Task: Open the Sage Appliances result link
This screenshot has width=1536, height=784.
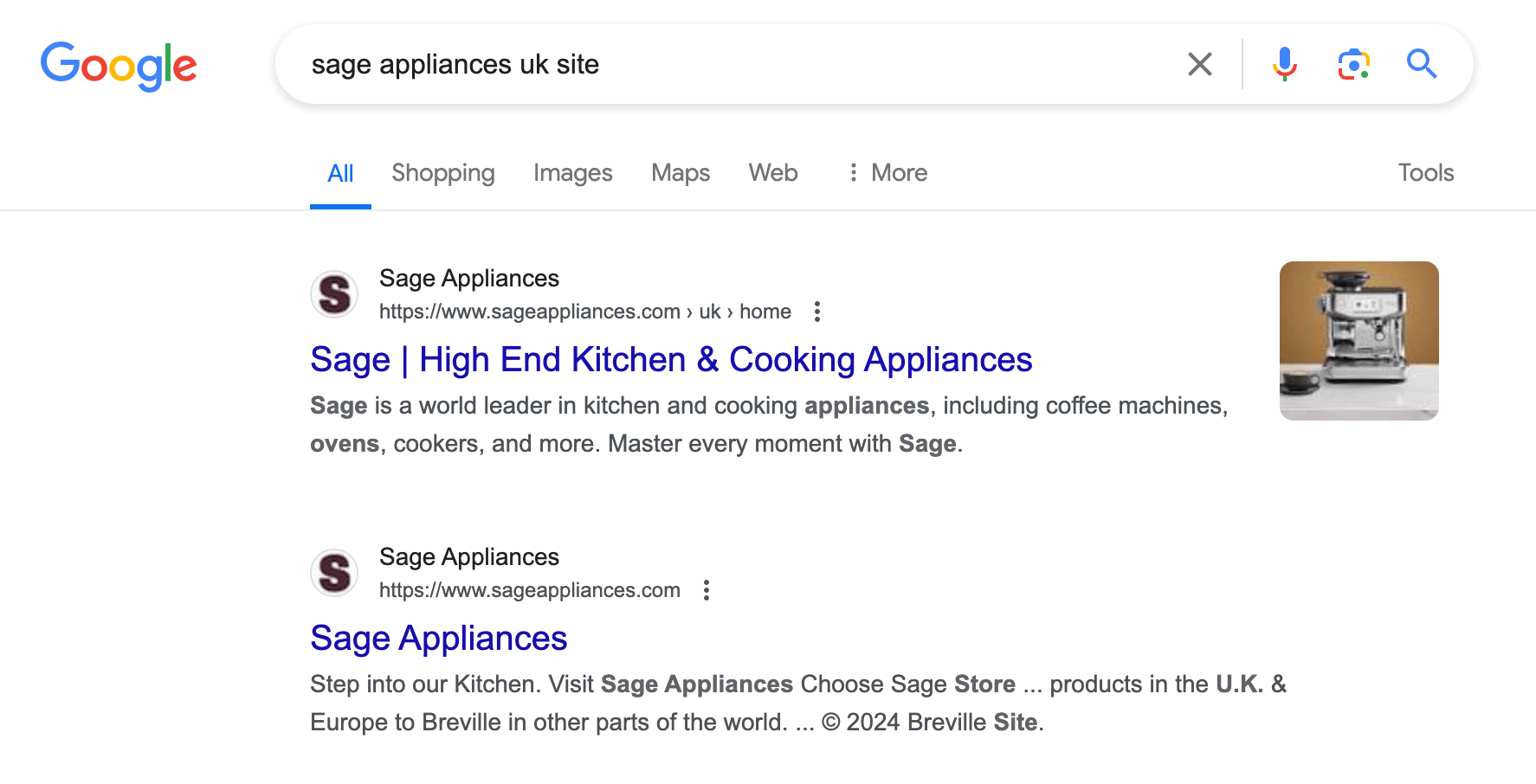Action: pyautogui.click(x=438, y=638)
